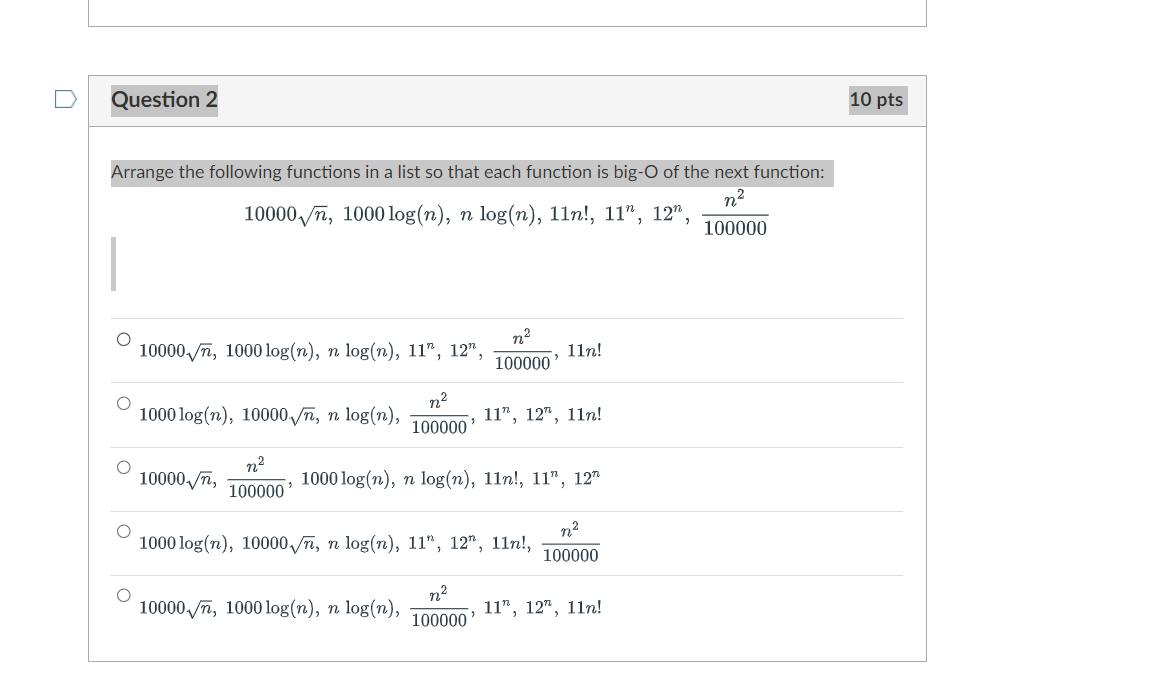Viewport: 1171px width, 674px height.
Task: Click the highlighted question prompt text
Action: click(470, 172)
